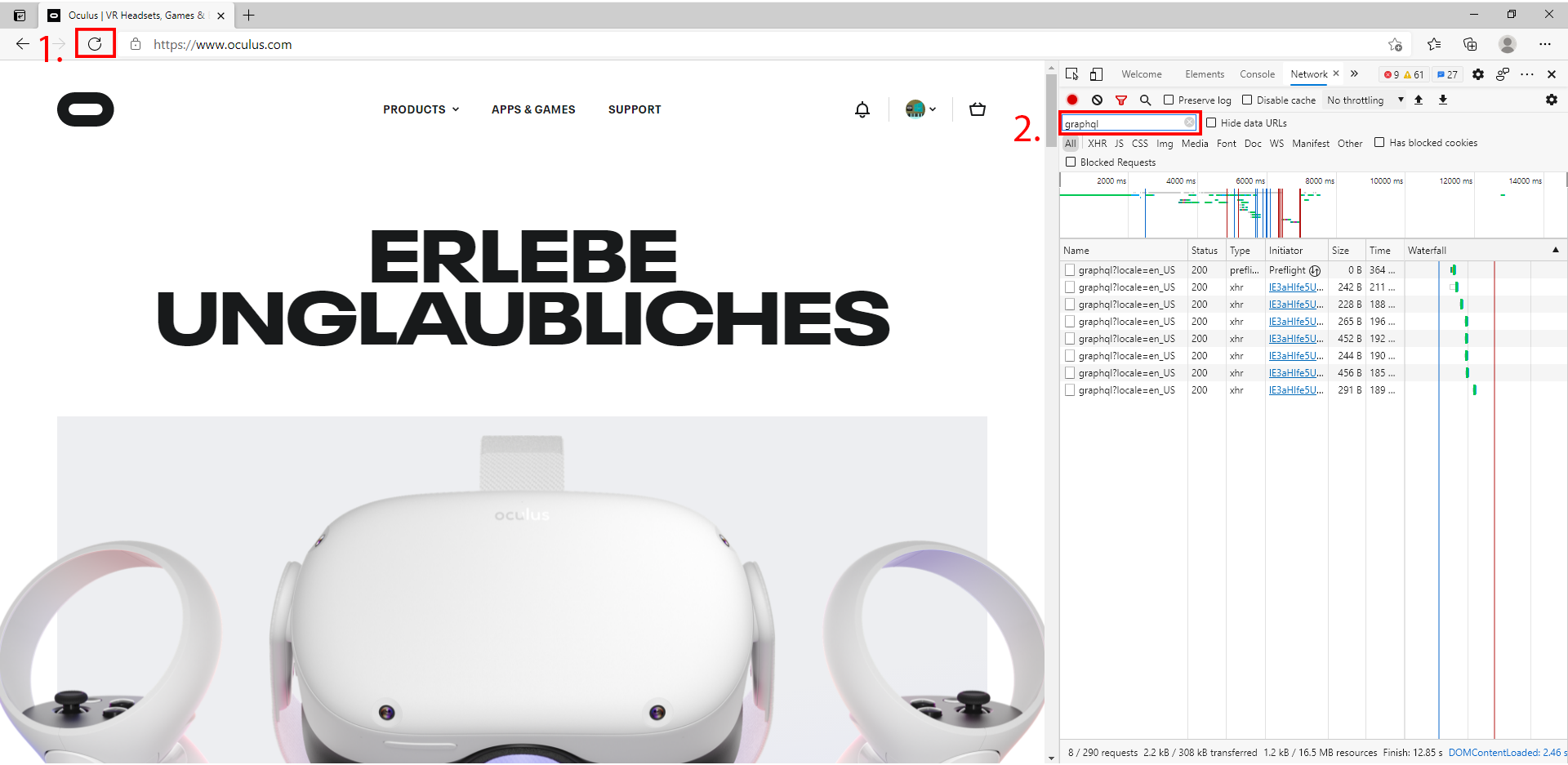The width and height of the screenshot is (1568, 765).
Task: Open the initiator link for the 291 B request
Action: 1296,390
